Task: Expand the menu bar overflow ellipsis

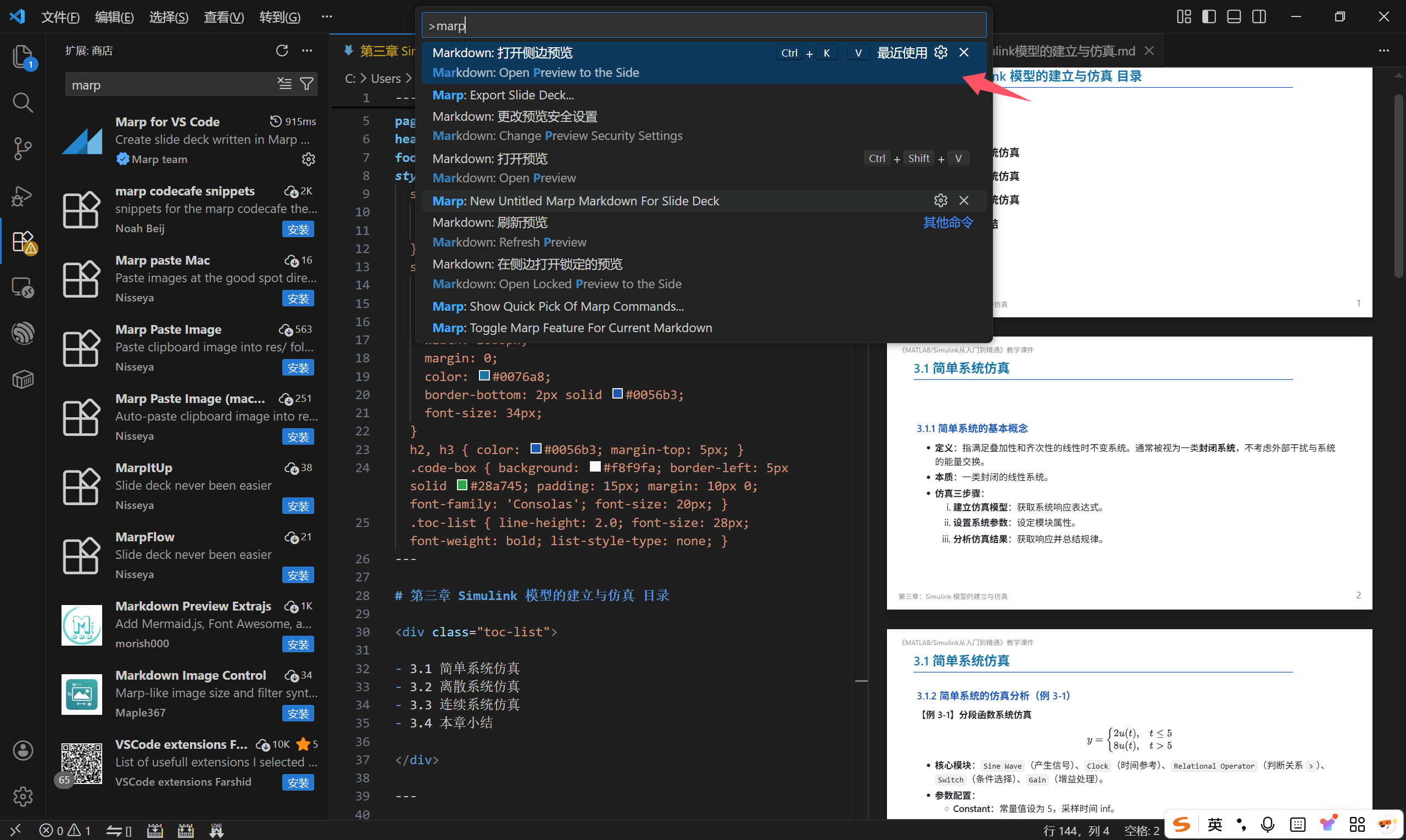Action: click(x=327, y=17)
